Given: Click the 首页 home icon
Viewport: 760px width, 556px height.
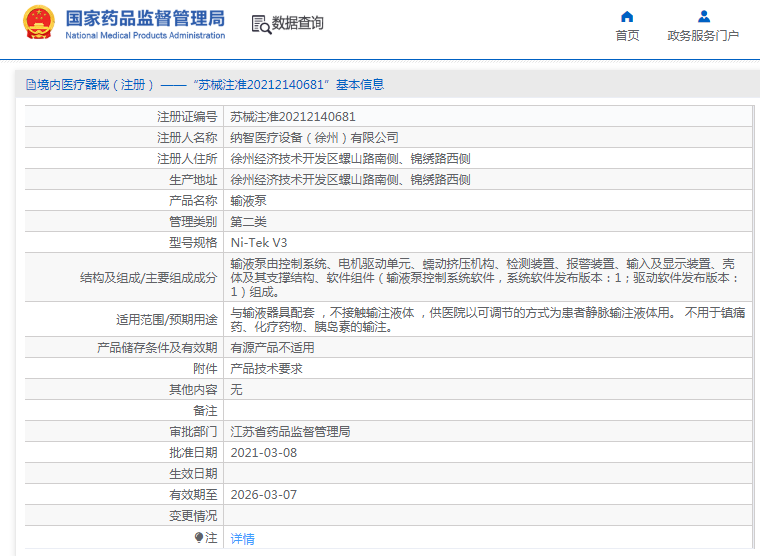Looking at the screenshot, I should [x=627, y=17].
